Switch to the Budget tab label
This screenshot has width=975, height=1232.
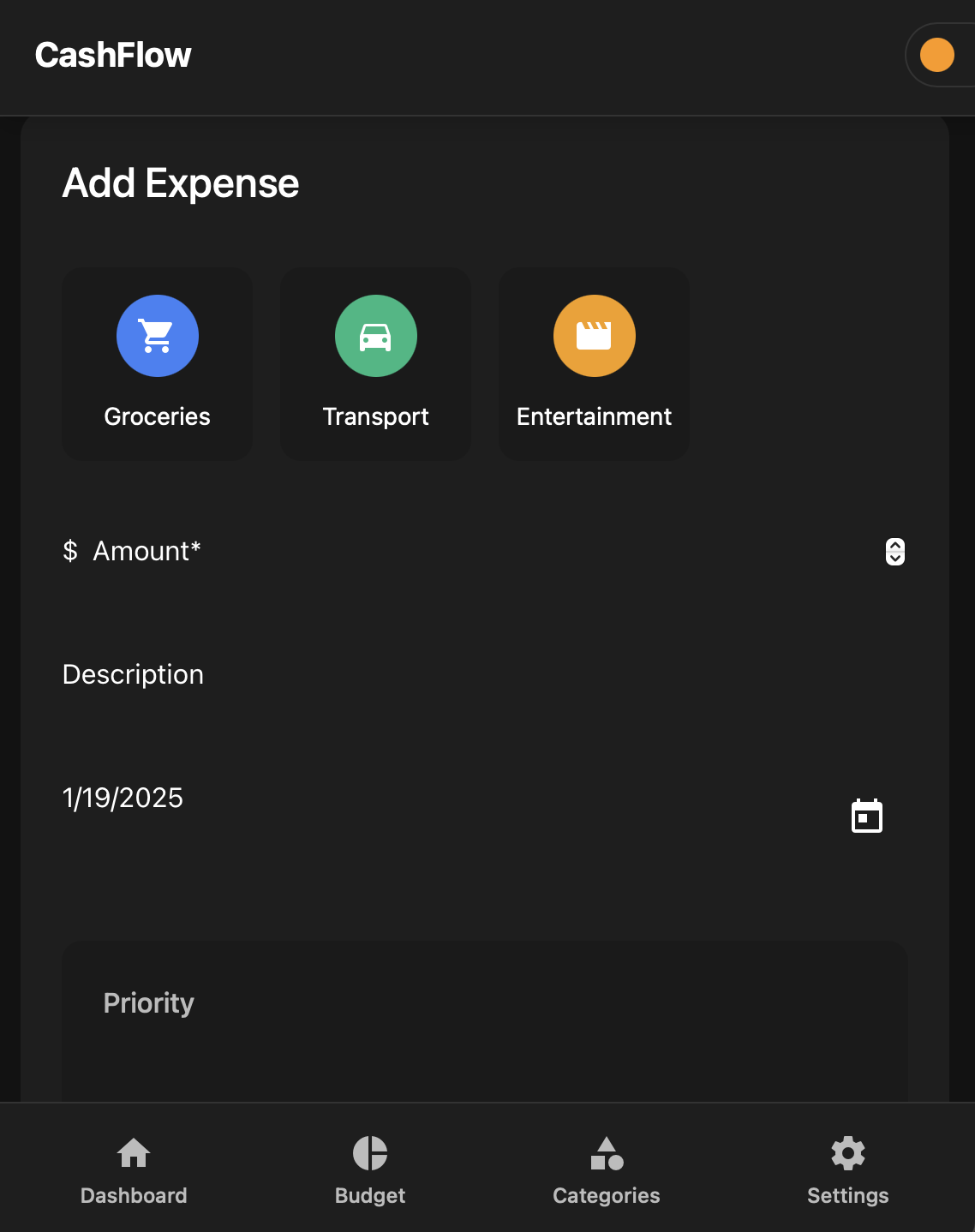click(370, 1196)
